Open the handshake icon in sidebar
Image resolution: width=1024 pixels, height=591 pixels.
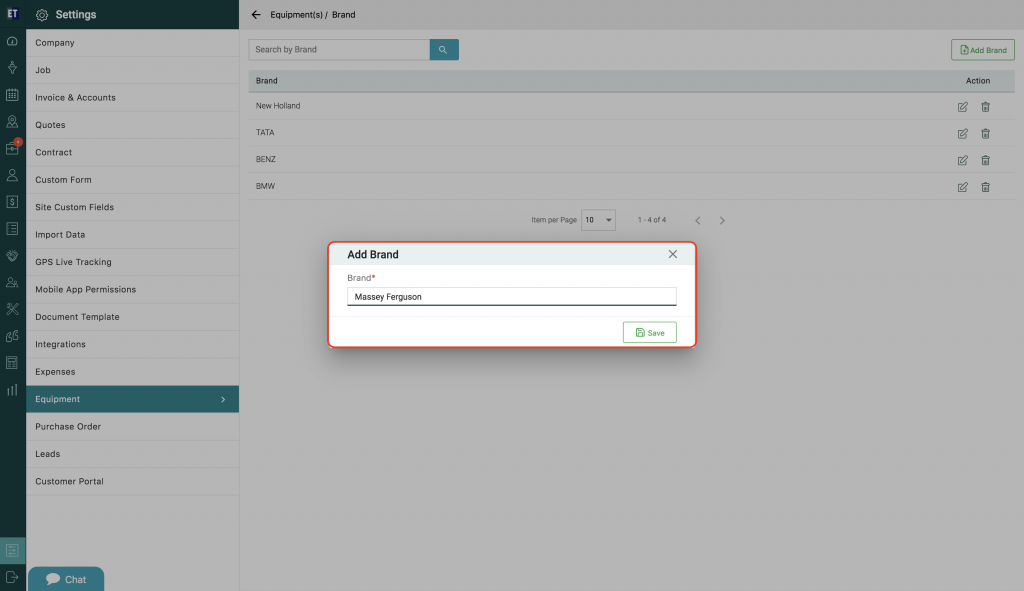pos(12,255)
